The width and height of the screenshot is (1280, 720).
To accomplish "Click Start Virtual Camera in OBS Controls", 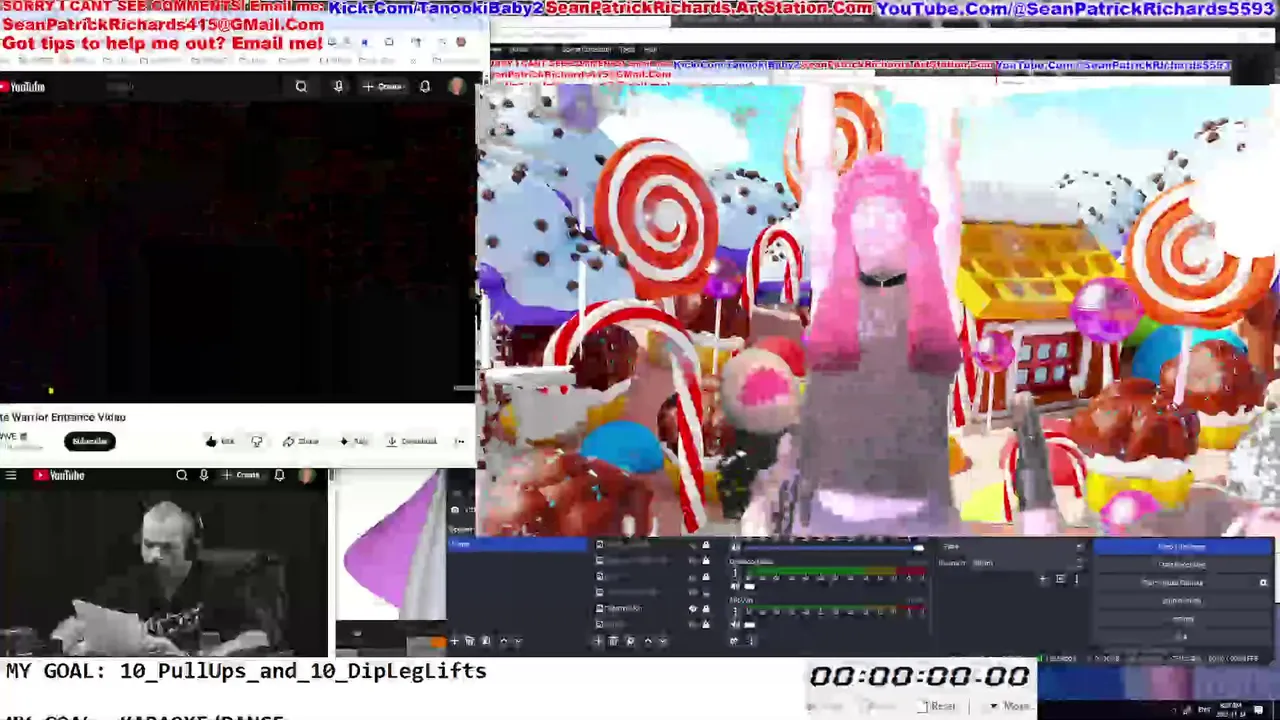I will [1175, 582].
